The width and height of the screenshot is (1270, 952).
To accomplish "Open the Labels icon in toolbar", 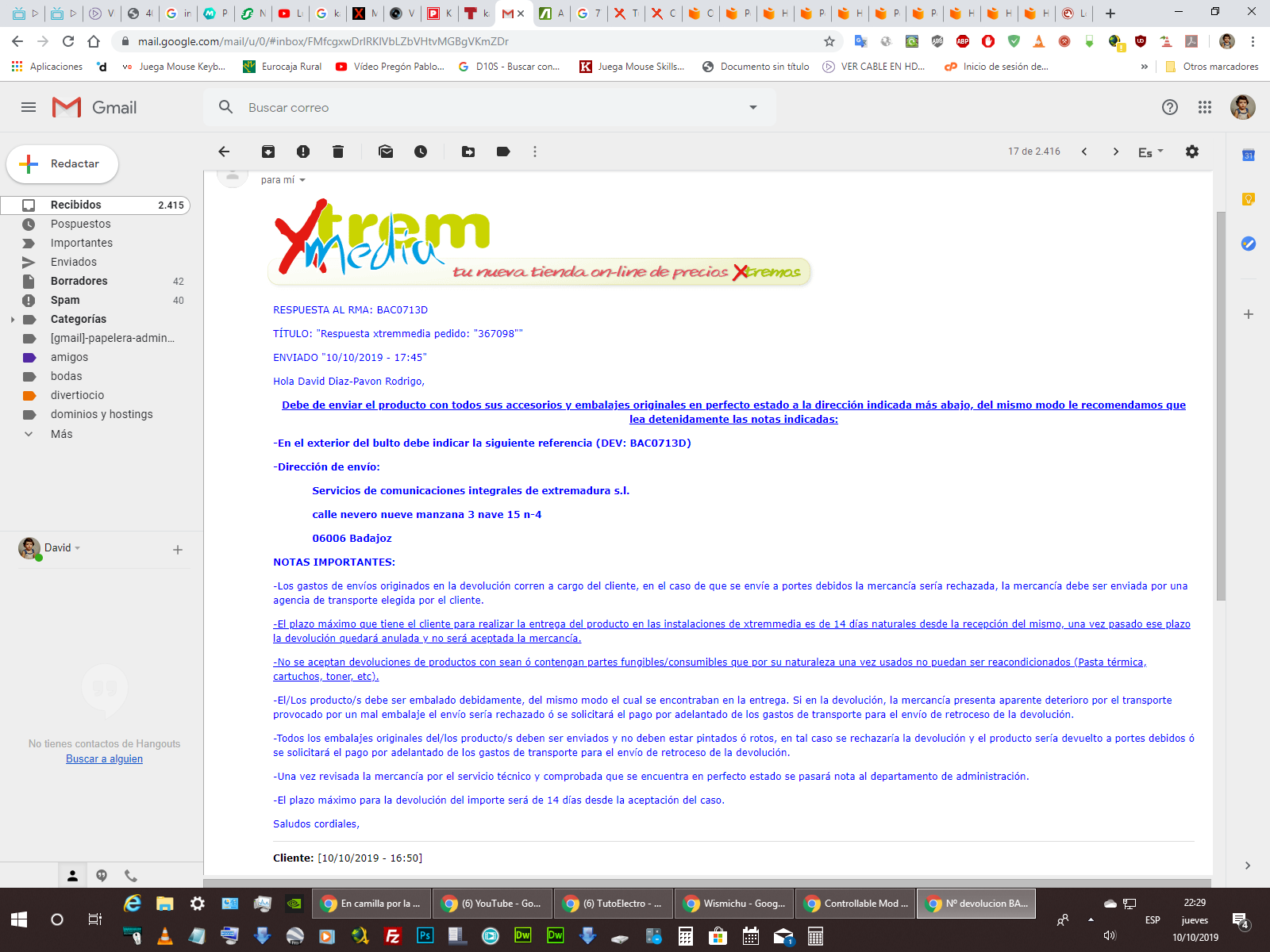I will [503, 152].
